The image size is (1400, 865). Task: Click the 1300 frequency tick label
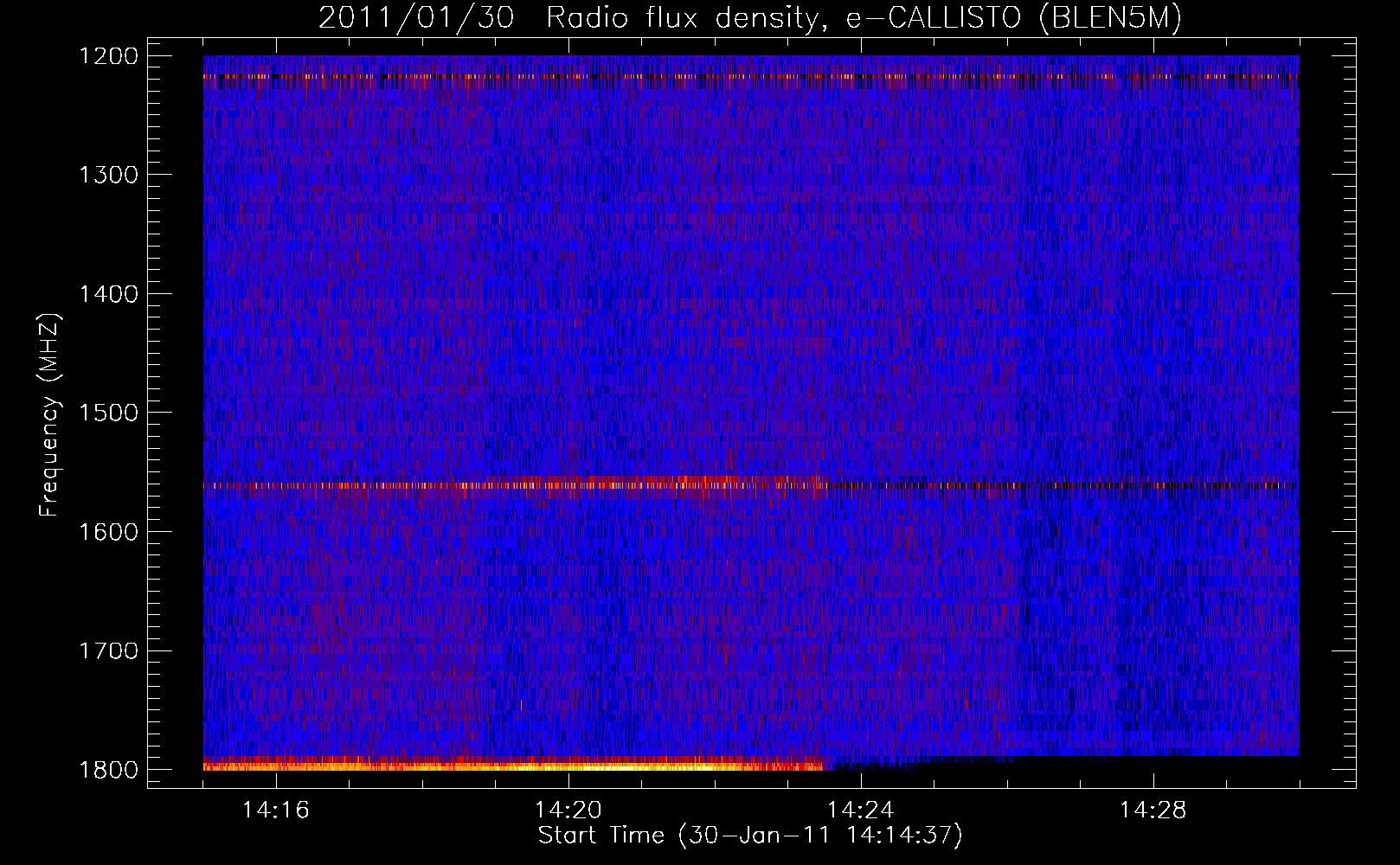pyautogui.click(x=108, y=175)
